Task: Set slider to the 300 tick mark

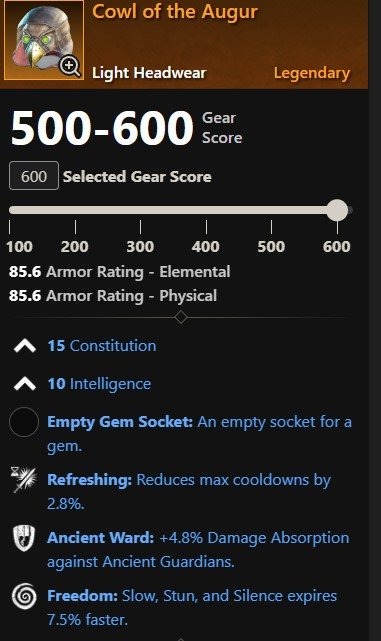Action: click(x=141, y=227)
